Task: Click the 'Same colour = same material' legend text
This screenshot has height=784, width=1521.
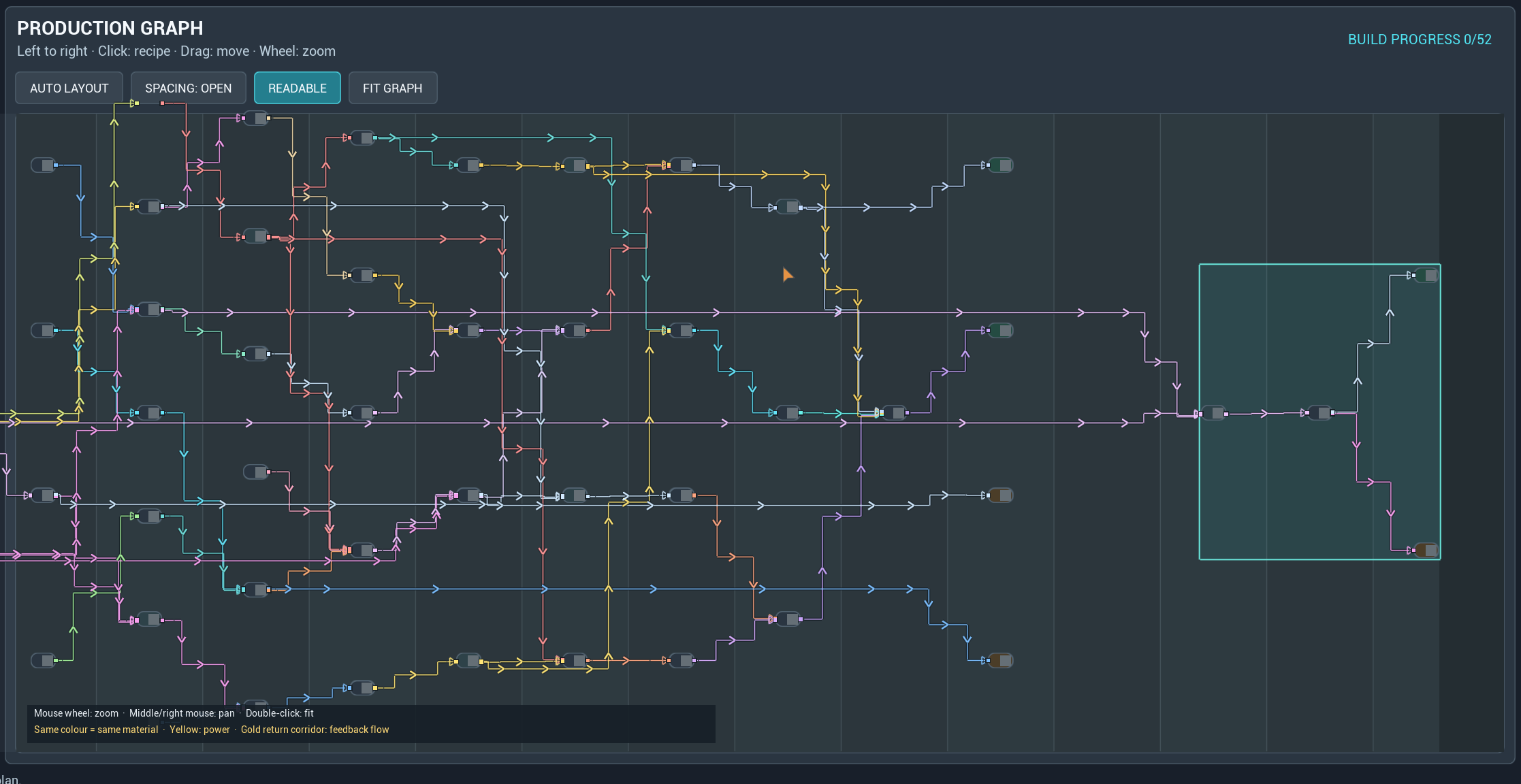Action: tap(96, 730)
